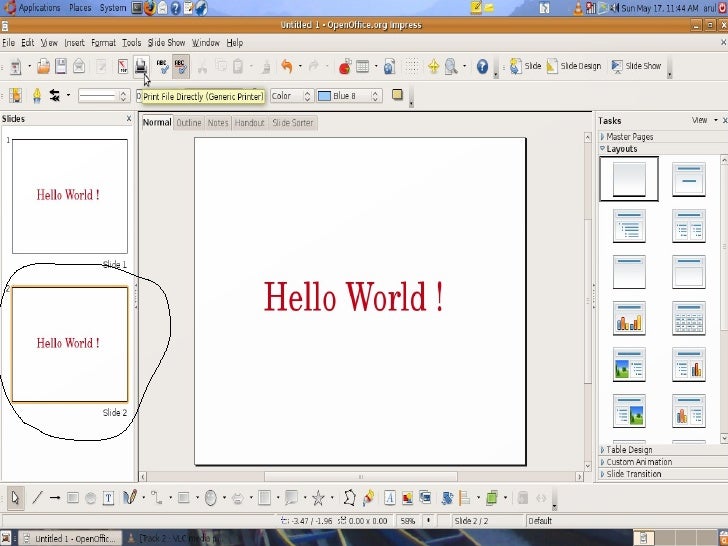Click the Open file folder icon

point(43,66)
